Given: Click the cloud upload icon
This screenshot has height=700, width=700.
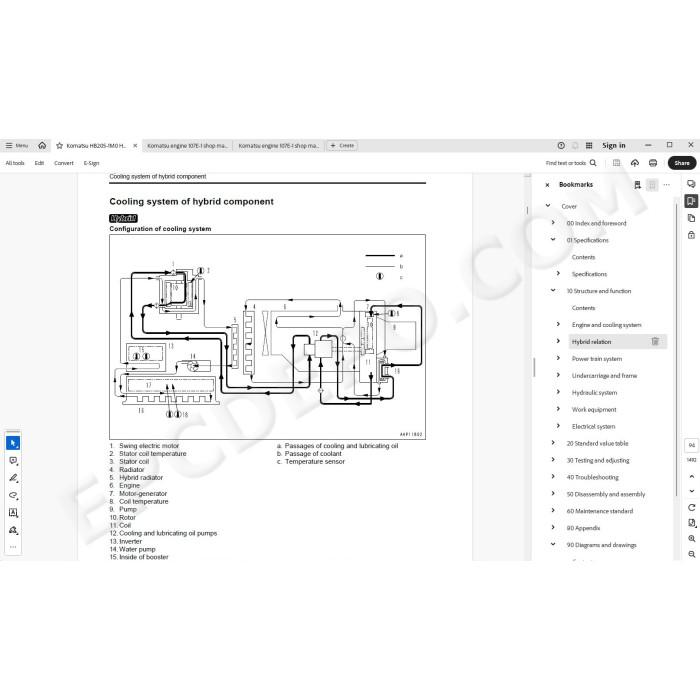Looking at the screenshot, I should (635, 163).
